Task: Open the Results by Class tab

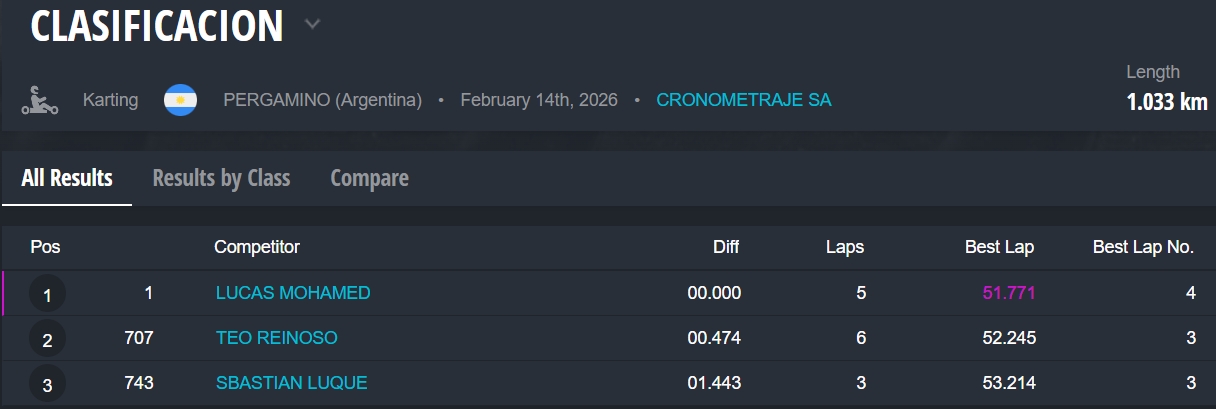Action: coord(221,179)
